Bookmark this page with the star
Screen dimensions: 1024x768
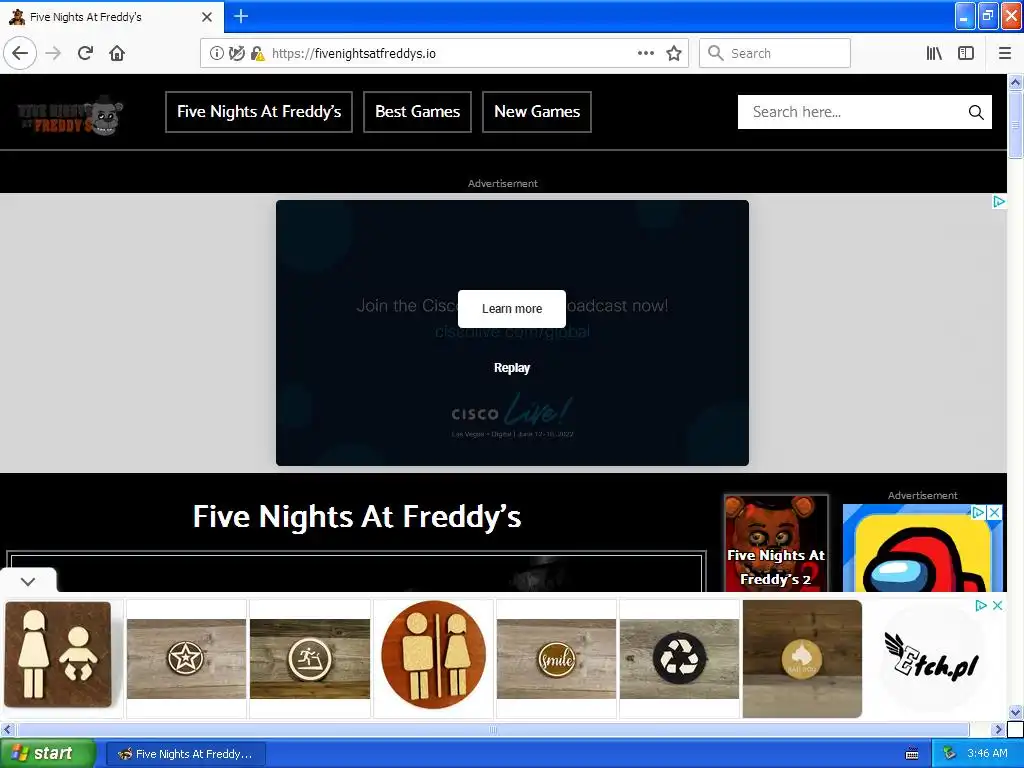click(674, 53)
